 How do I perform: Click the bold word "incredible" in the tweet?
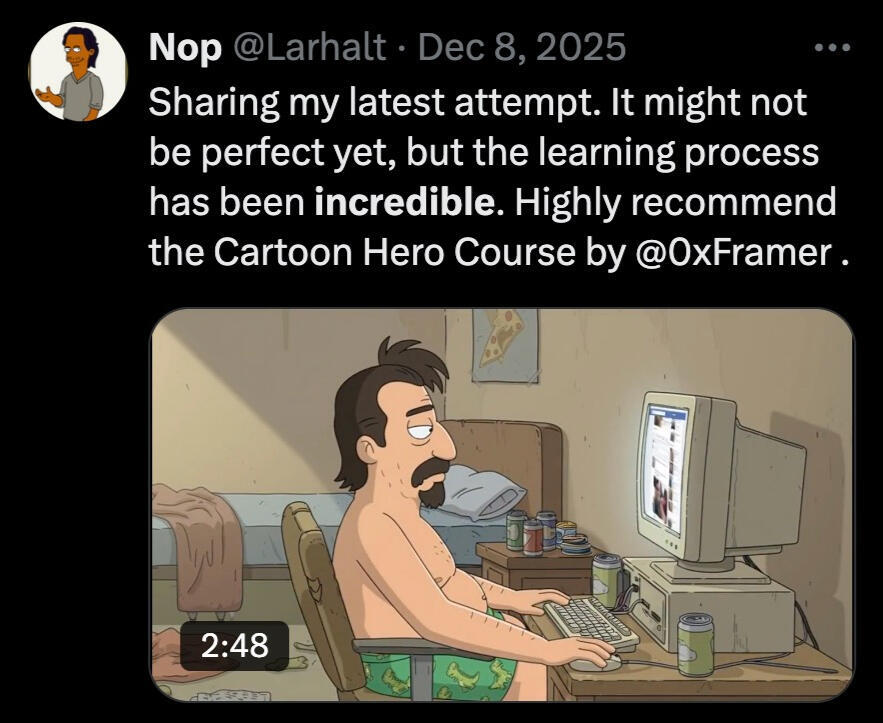coord(404,203)
